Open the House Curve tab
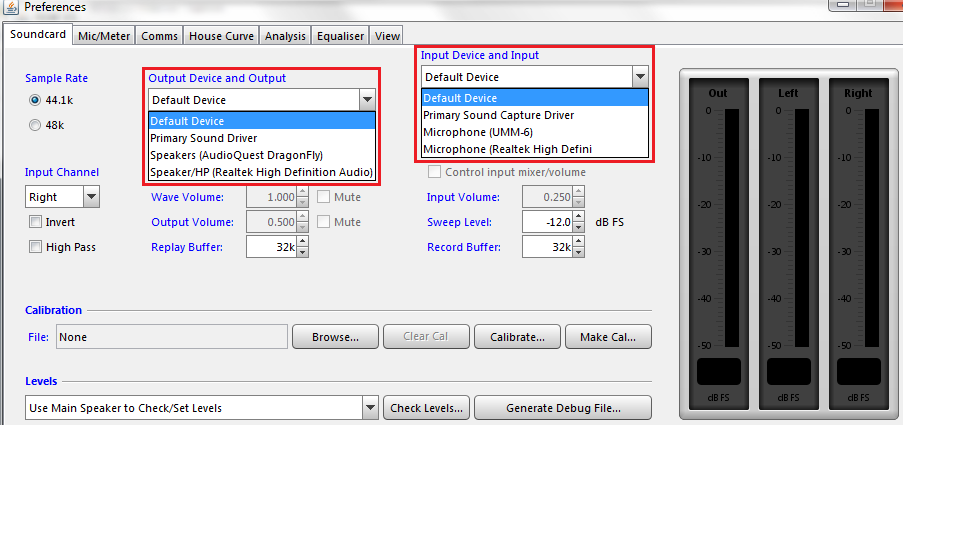The width and height of the screenshot is (960, 540). pyautogui.click(x=221, y=36)
